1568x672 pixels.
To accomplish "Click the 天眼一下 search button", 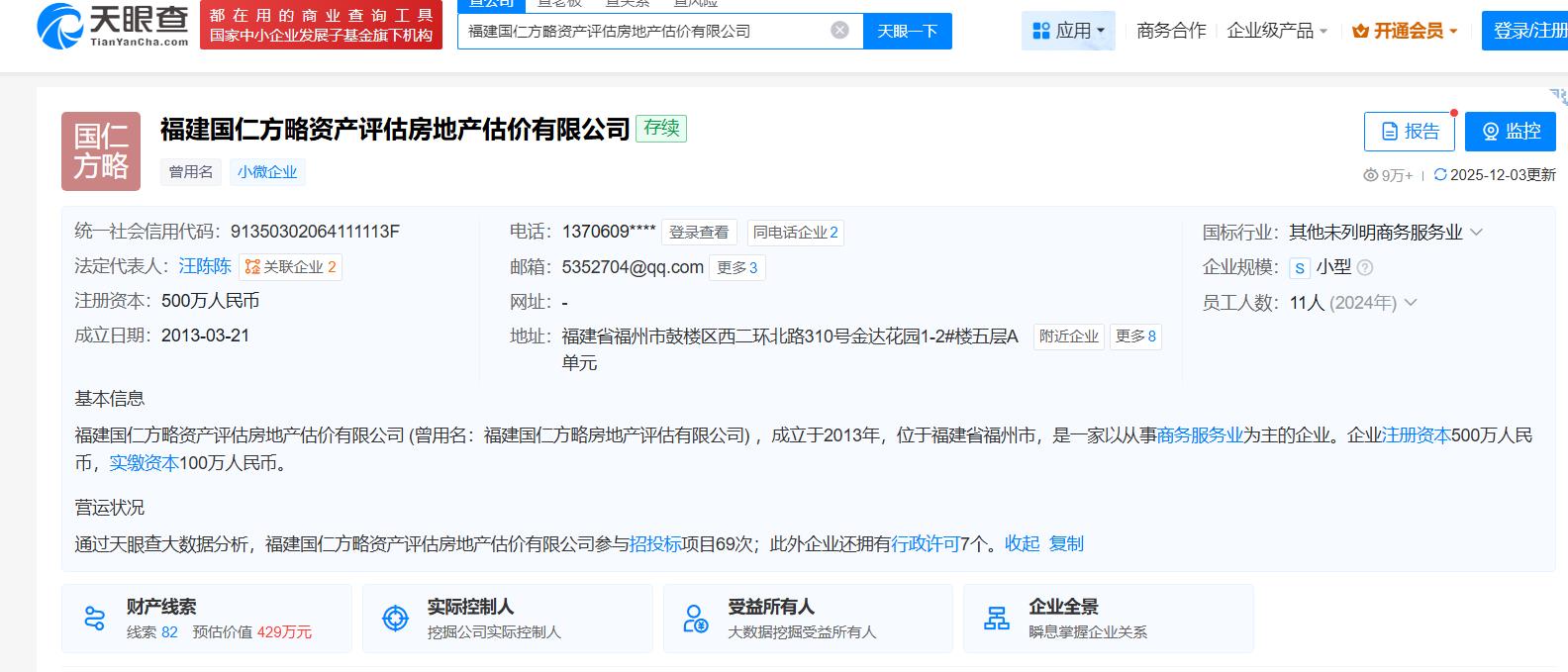I will pos(907,31).
